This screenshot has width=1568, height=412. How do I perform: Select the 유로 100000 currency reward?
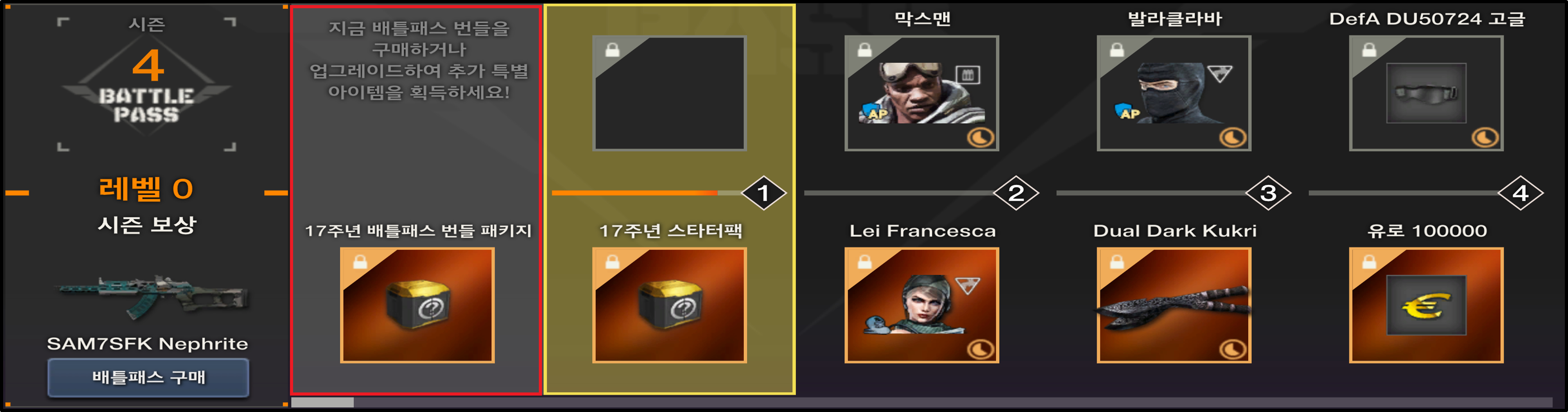pos(1426,305)
